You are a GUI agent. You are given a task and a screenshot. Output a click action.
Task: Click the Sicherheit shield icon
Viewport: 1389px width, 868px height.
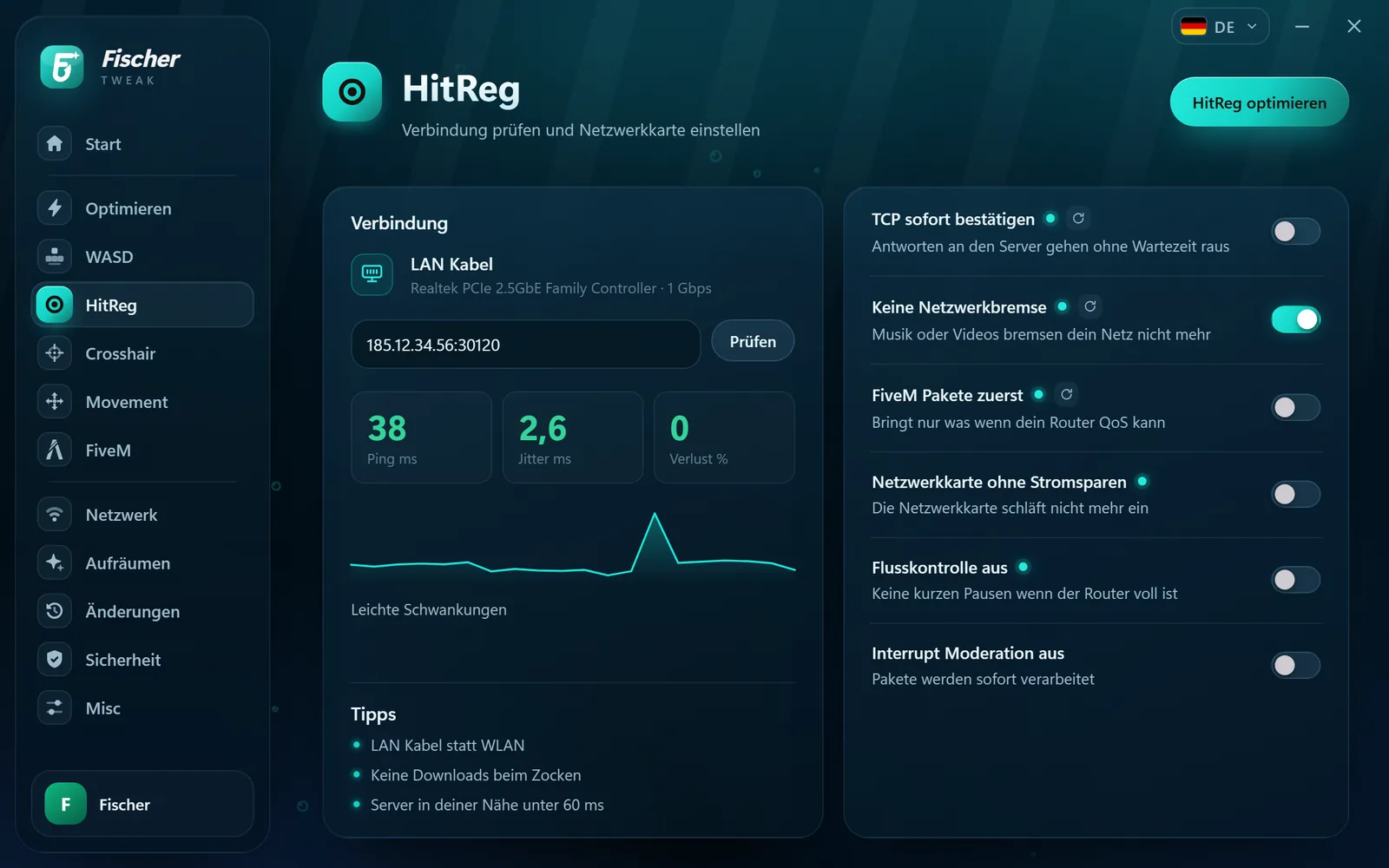tap(55, 660)
